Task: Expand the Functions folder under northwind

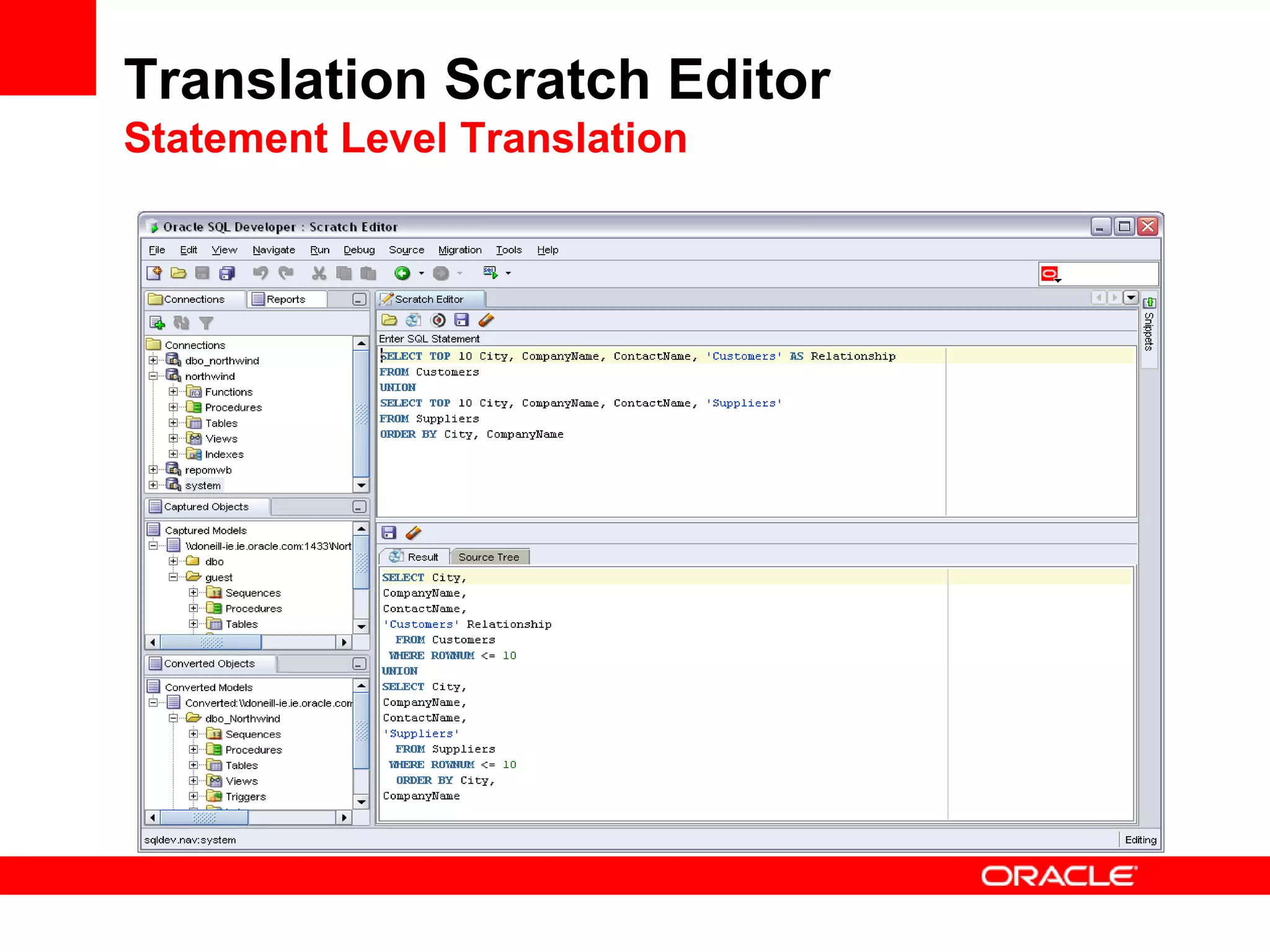Action: point(173,391)
